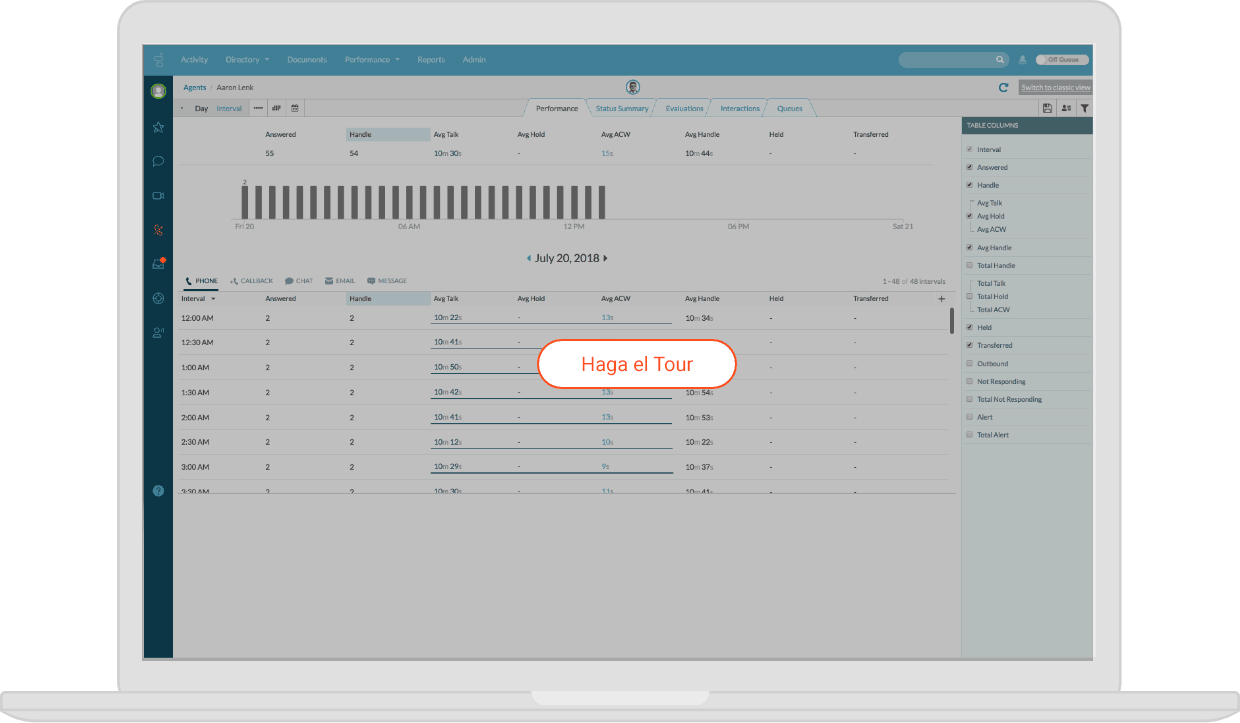
Task: Click the Haga el Tour button
Action: 636,364
